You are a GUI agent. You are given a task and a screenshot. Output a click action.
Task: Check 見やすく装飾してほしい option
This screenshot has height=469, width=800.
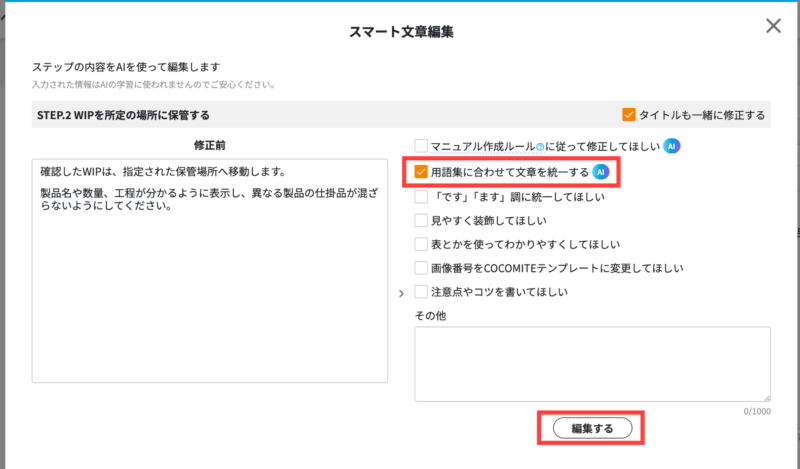pyautogui.click(x=421, y=220)
